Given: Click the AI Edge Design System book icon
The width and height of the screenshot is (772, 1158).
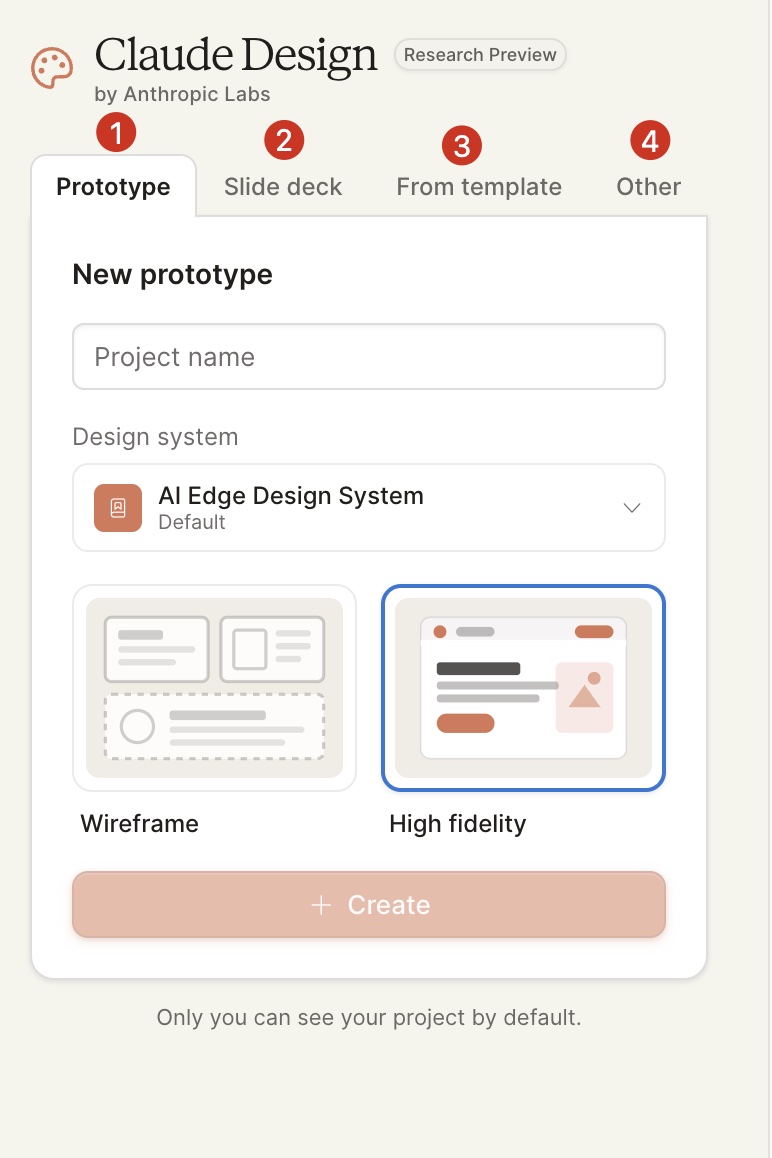Looking at the screenshot, I should 117,508.
